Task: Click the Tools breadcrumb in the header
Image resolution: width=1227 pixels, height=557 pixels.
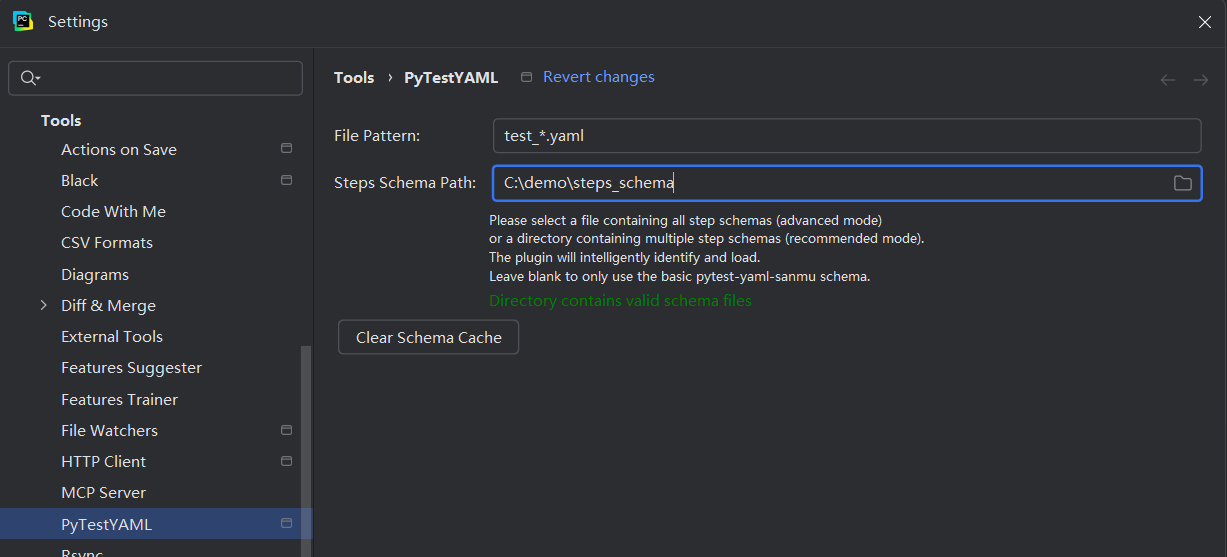Action: pyautogui.click(x=354, y=78)
